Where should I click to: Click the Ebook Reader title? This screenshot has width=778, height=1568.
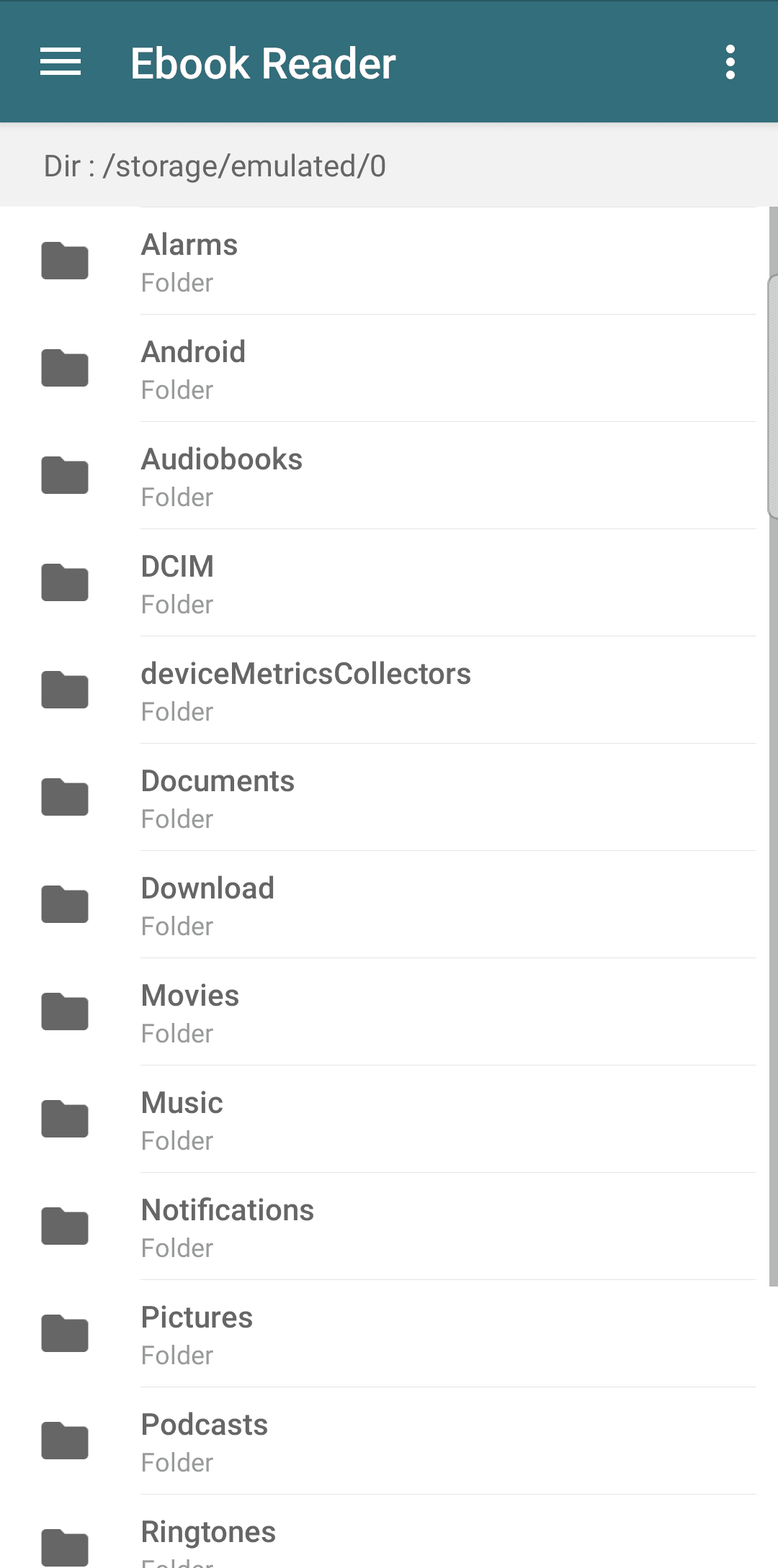pos(263,63)
